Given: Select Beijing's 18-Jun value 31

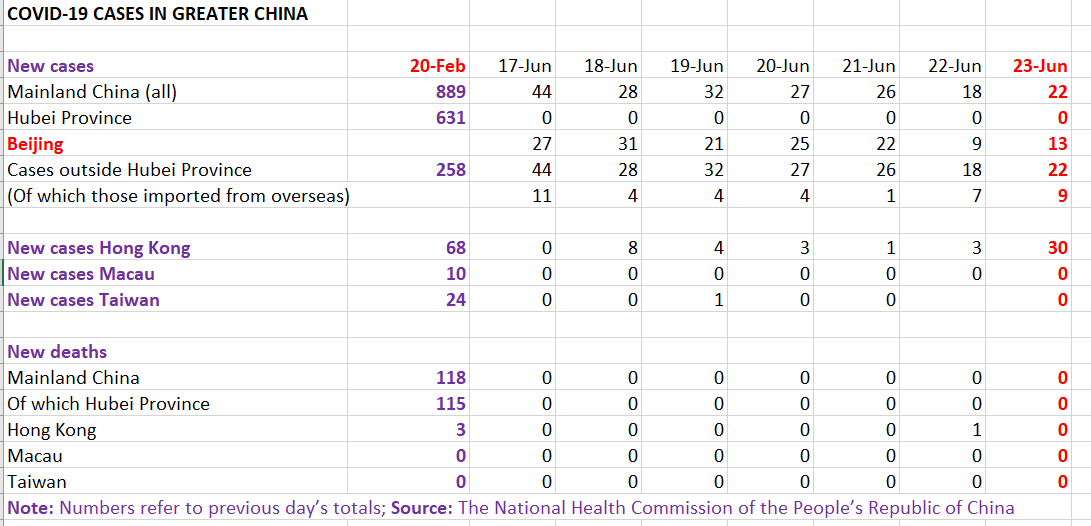Looking at the screenshot, I should click(x=628, y=144).
